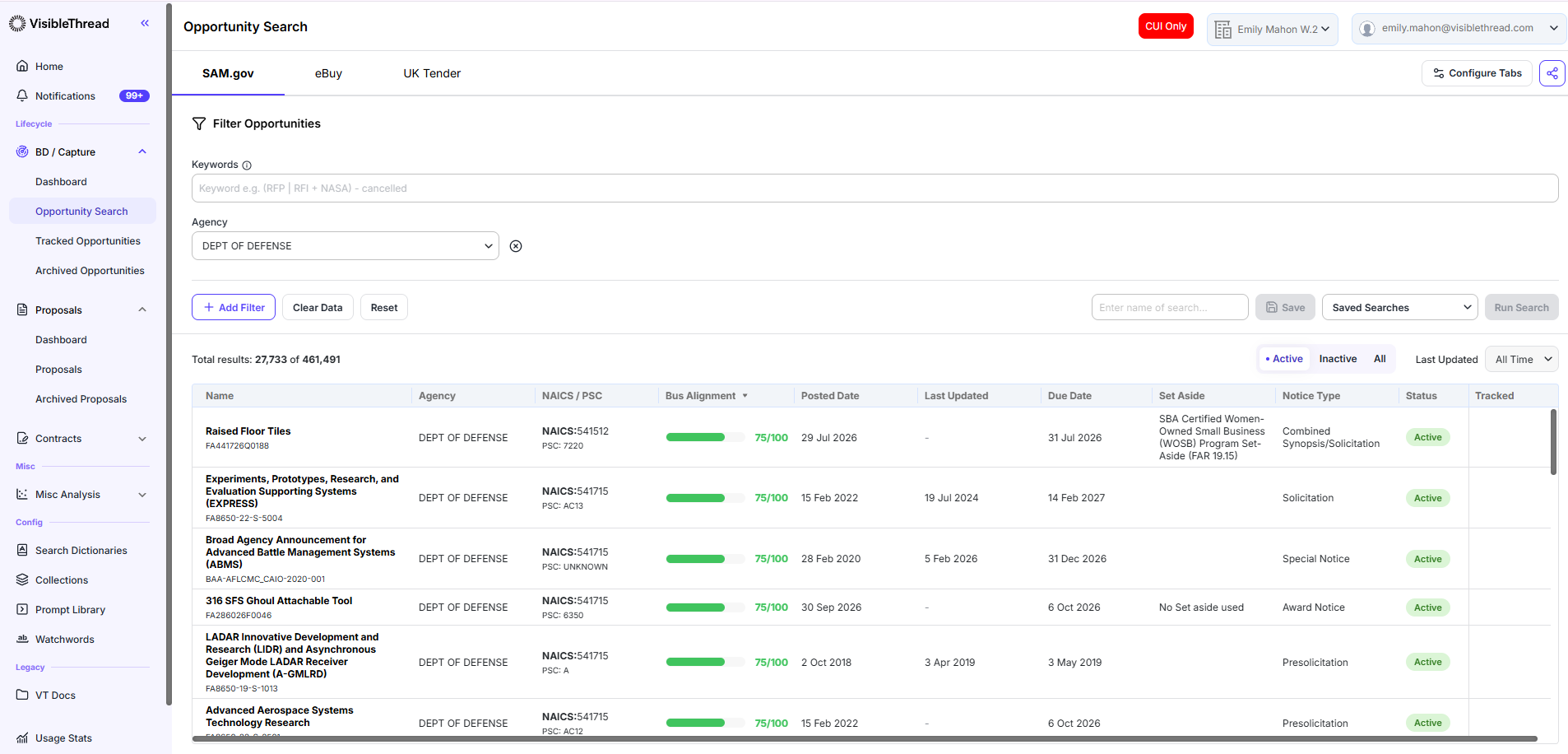Select the Active status filter
This screenshot has width=1568, height=754.
[x=1284, y=359]
